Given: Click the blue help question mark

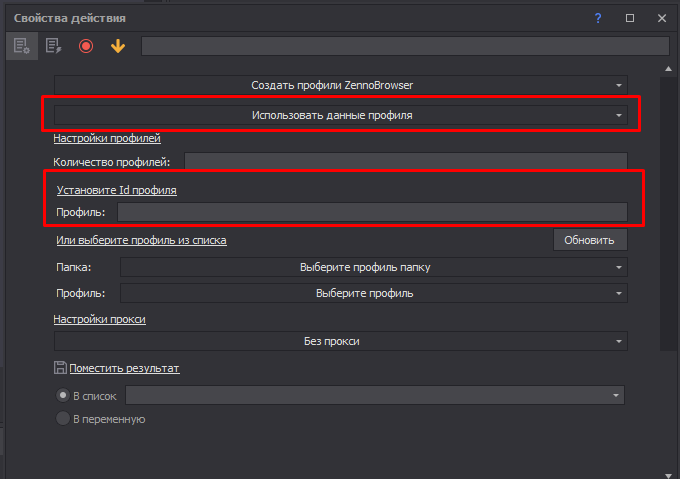Looking at the screenshot, I should [598, 18].
